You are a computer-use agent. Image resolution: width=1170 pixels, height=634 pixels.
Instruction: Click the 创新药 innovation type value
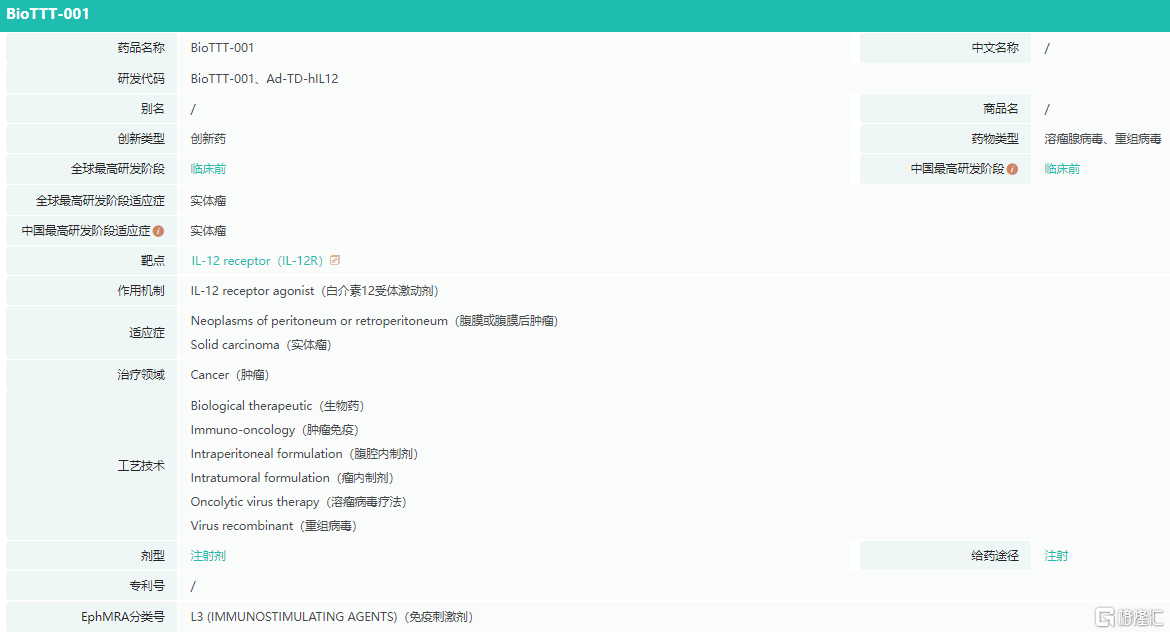tap(208, 139)
